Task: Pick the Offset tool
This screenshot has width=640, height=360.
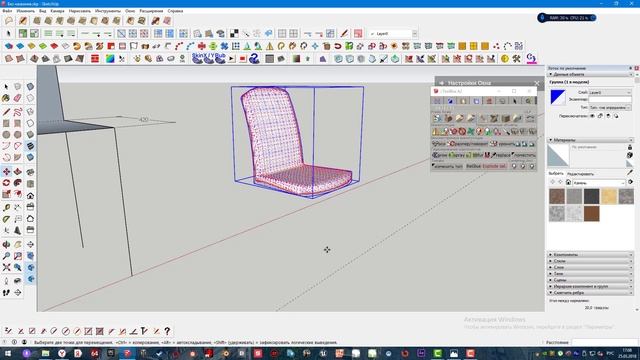Action: [x=18, y=195]
